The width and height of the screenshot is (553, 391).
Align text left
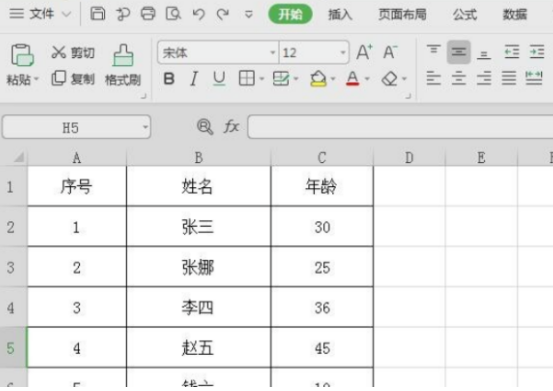click(433, 78)
